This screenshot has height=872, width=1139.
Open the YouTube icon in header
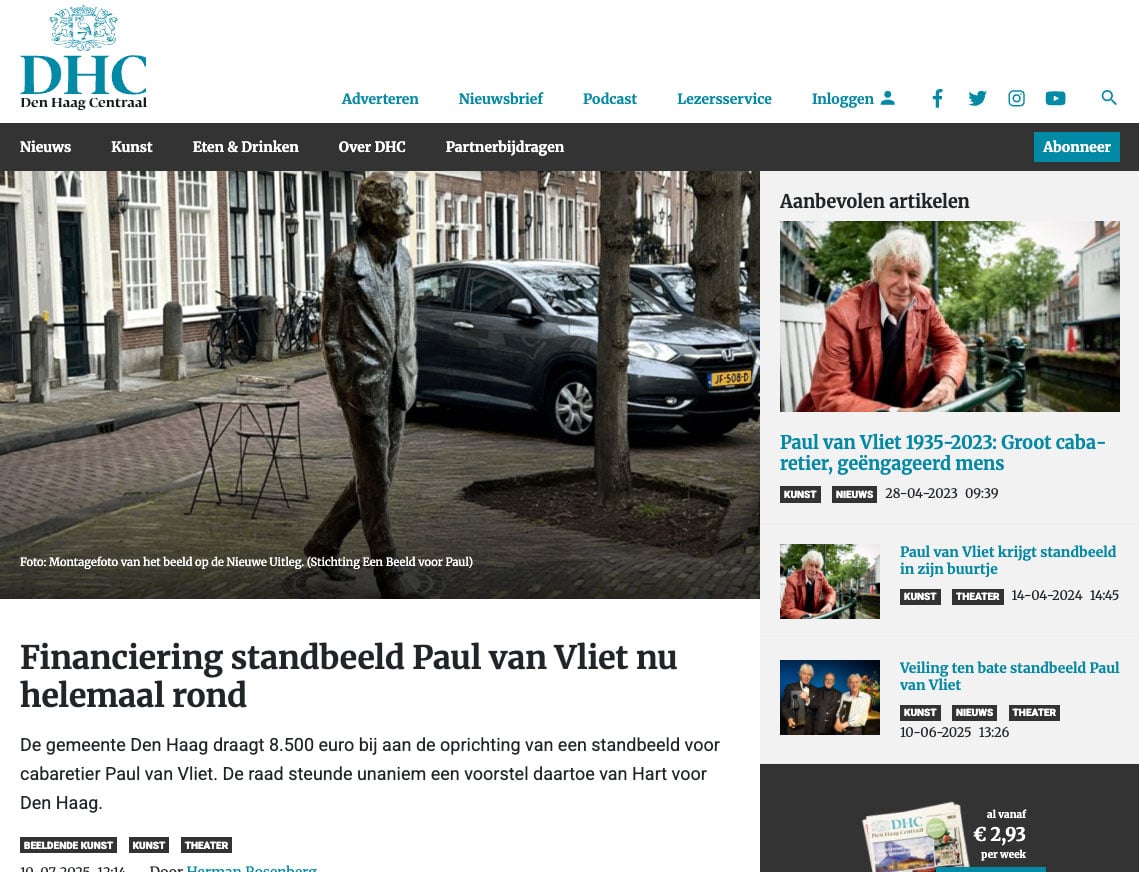click(1055, 98)
